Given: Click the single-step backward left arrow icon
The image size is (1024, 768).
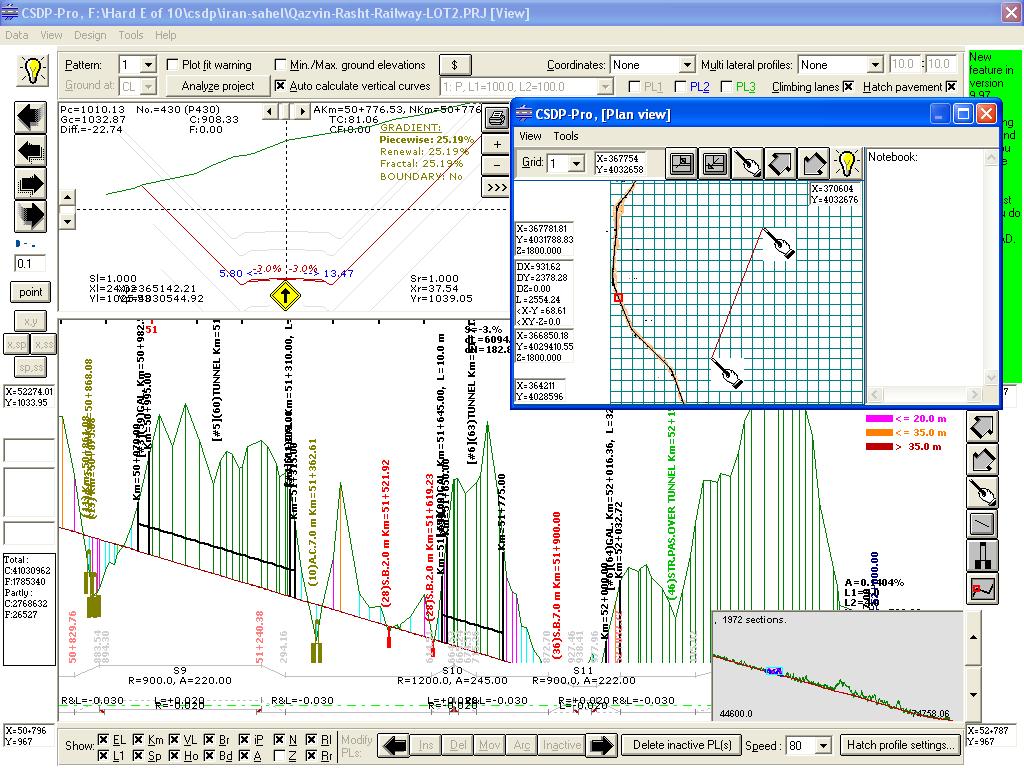Looking at the screenshot, I should pos(30,151).
